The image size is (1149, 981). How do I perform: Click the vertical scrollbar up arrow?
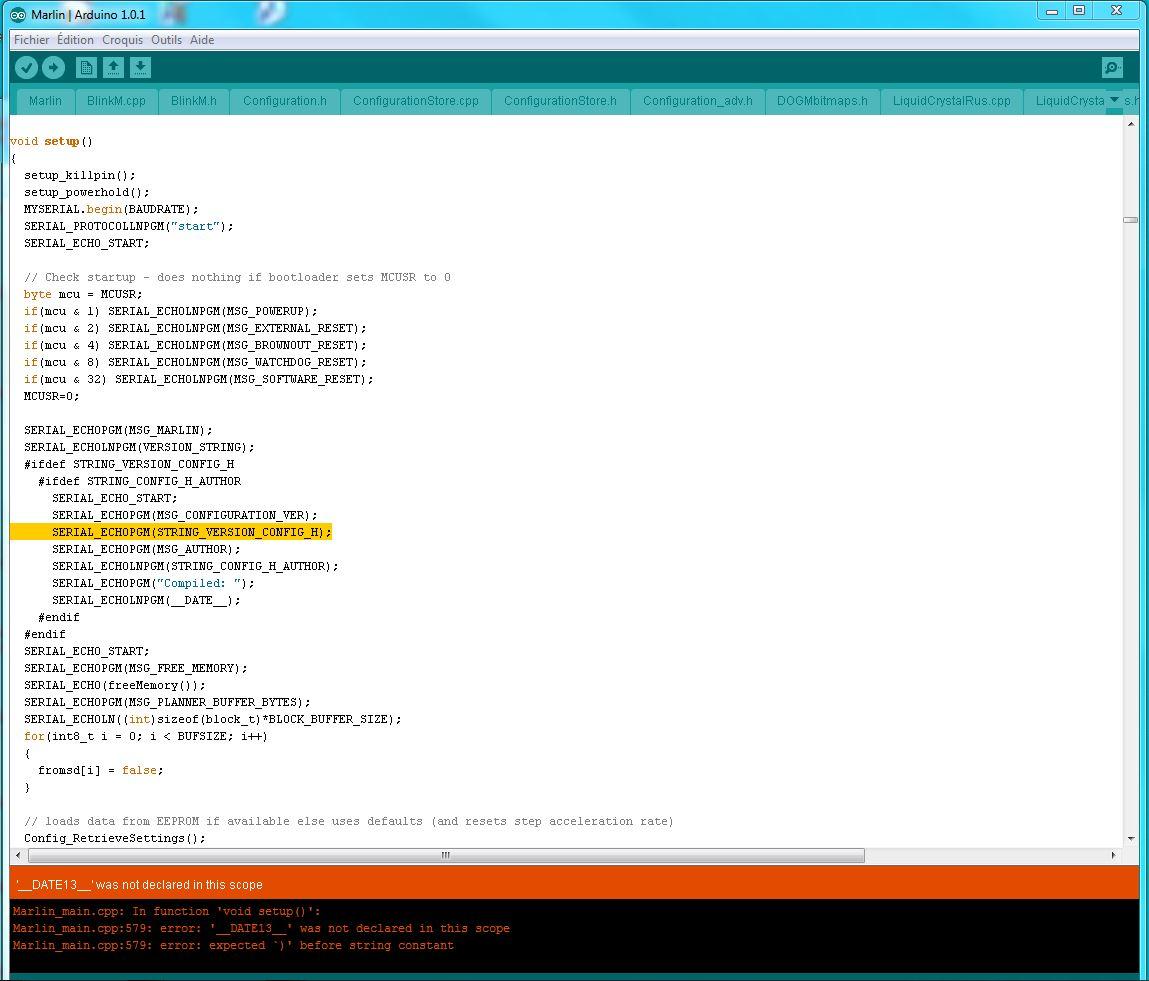(1131, 125)
